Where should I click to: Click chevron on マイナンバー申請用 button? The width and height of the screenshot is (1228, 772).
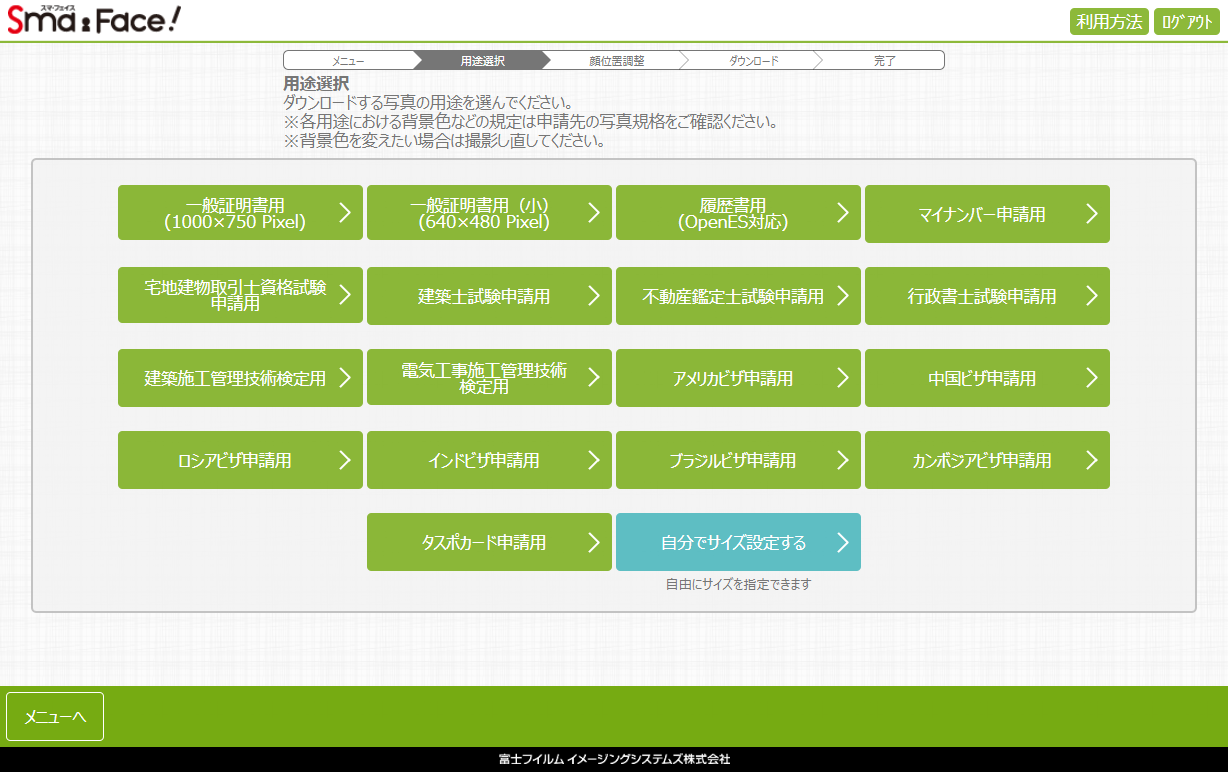1091,214
